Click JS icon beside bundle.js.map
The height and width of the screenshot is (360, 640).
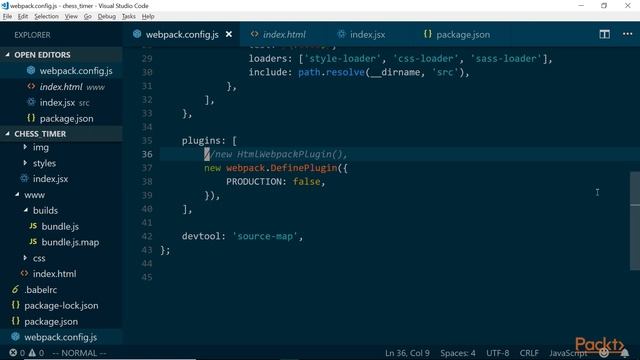tap(33, 242)
